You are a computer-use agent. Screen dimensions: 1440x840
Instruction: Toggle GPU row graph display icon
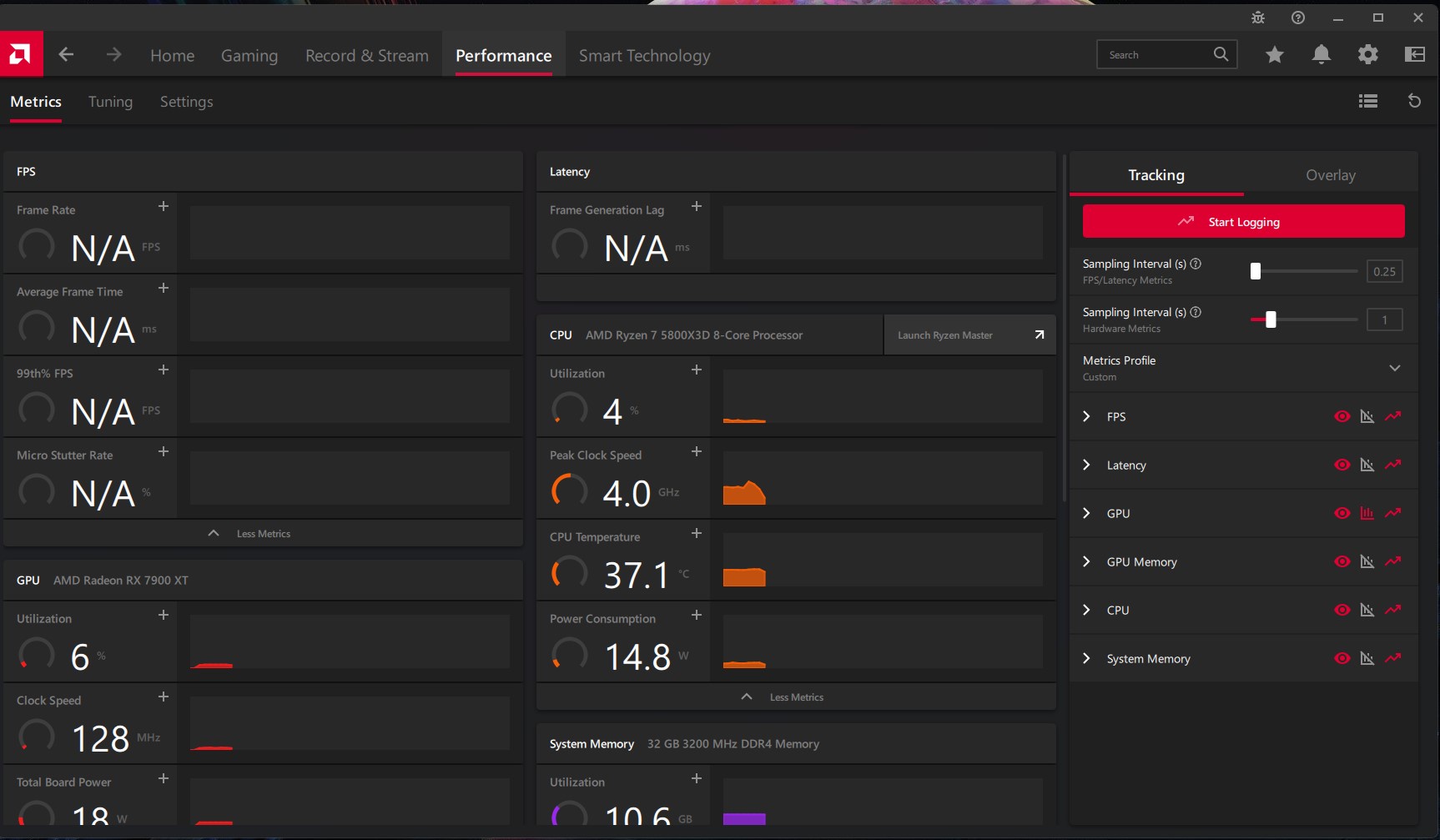point(1367,513)
